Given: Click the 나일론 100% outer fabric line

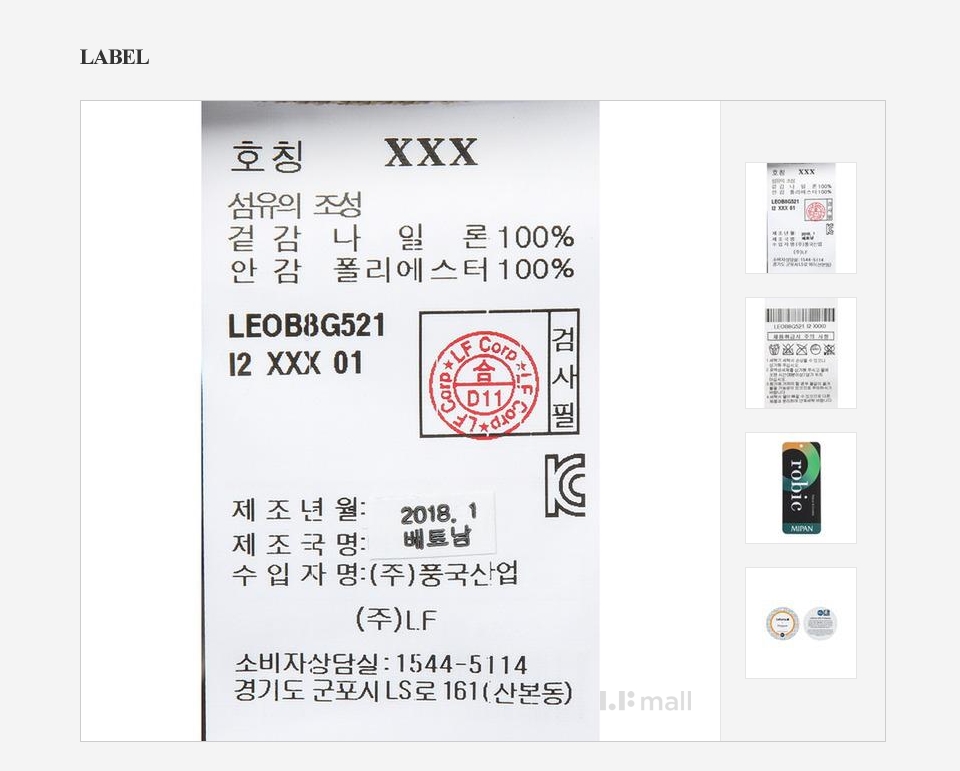Looking at the screenshot, I should click(x=401, y=238).
